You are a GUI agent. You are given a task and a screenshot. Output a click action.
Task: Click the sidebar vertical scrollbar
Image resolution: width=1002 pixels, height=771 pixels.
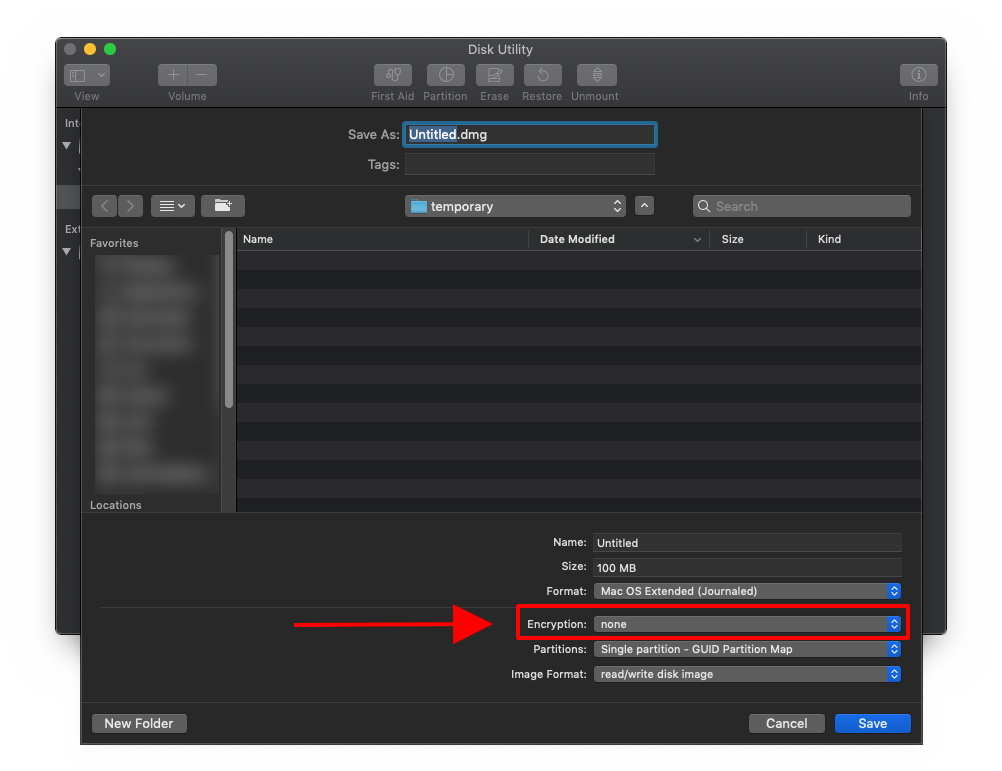[x=229, y=319]
